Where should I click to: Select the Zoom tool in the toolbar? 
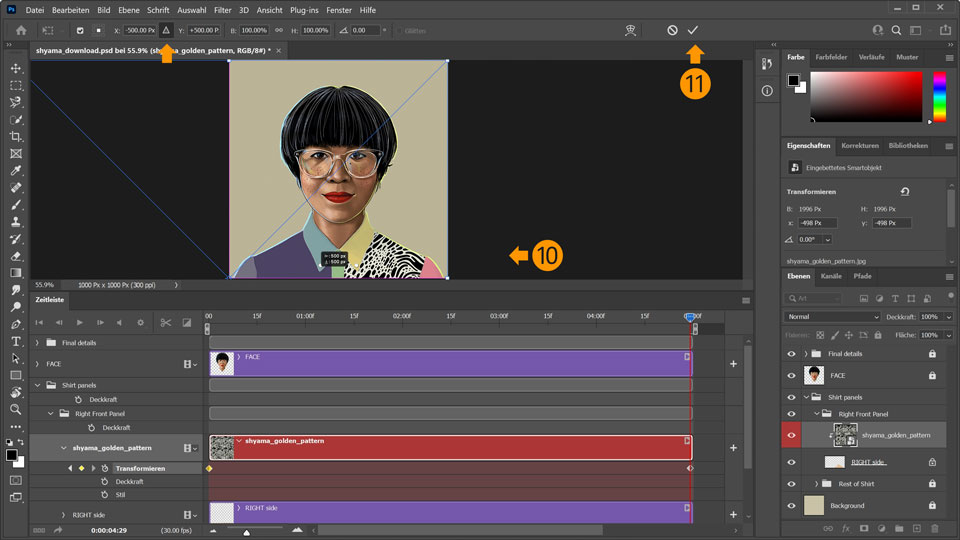tap(16, 409)
